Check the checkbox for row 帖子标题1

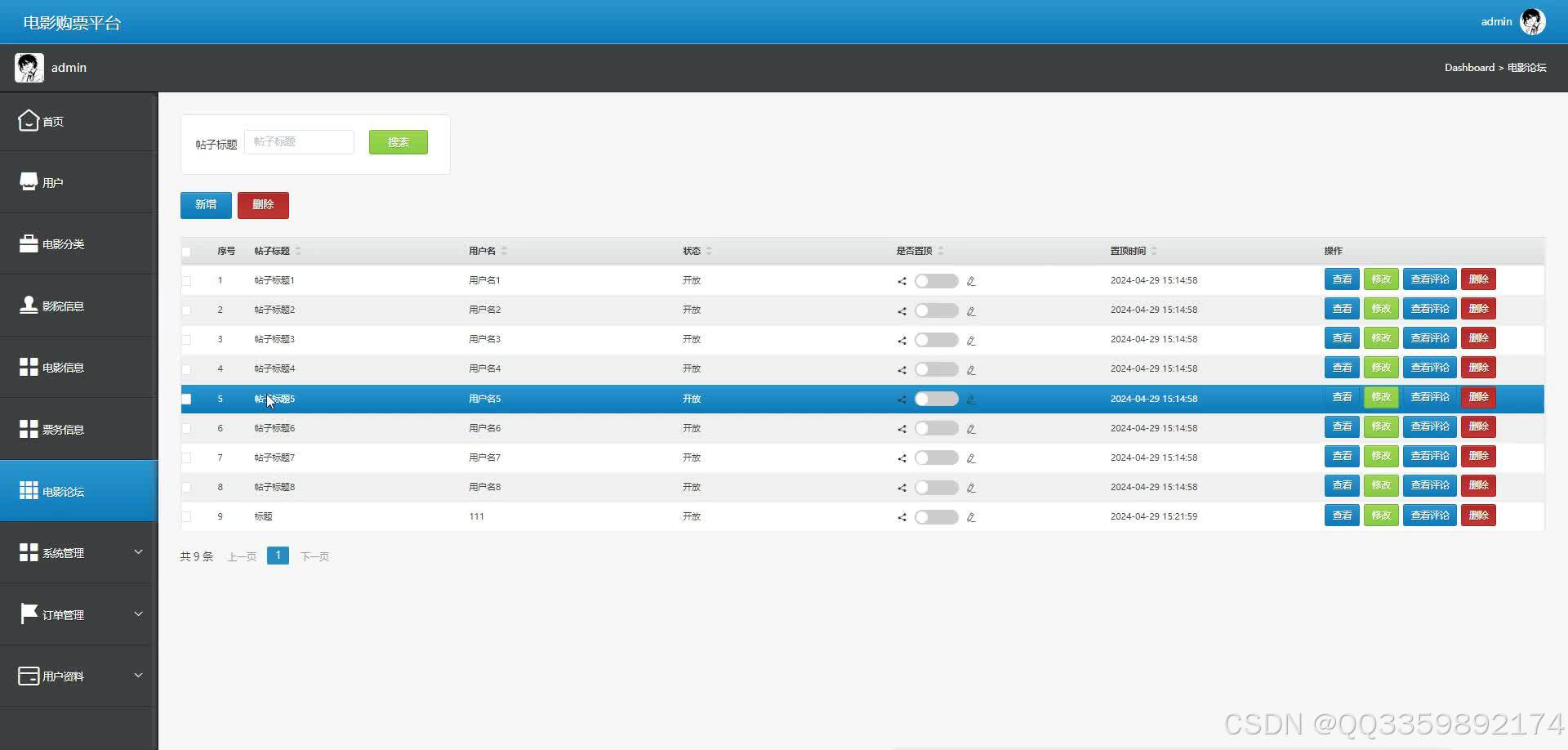[x=186, y=281]
